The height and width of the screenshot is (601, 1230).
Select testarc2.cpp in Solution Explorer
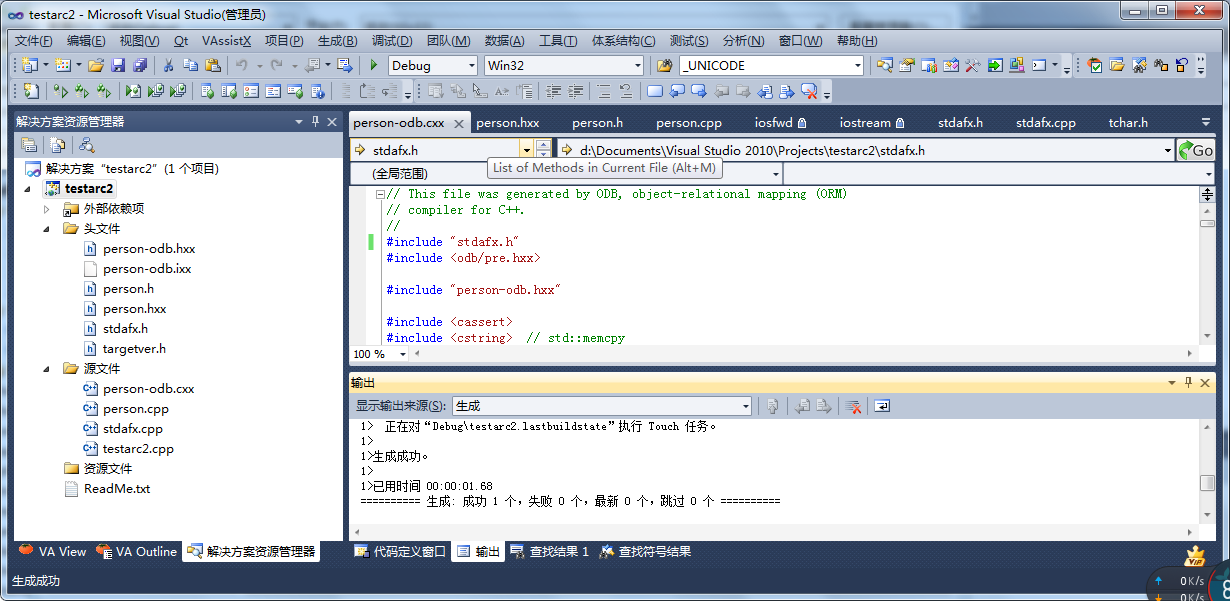138,449
